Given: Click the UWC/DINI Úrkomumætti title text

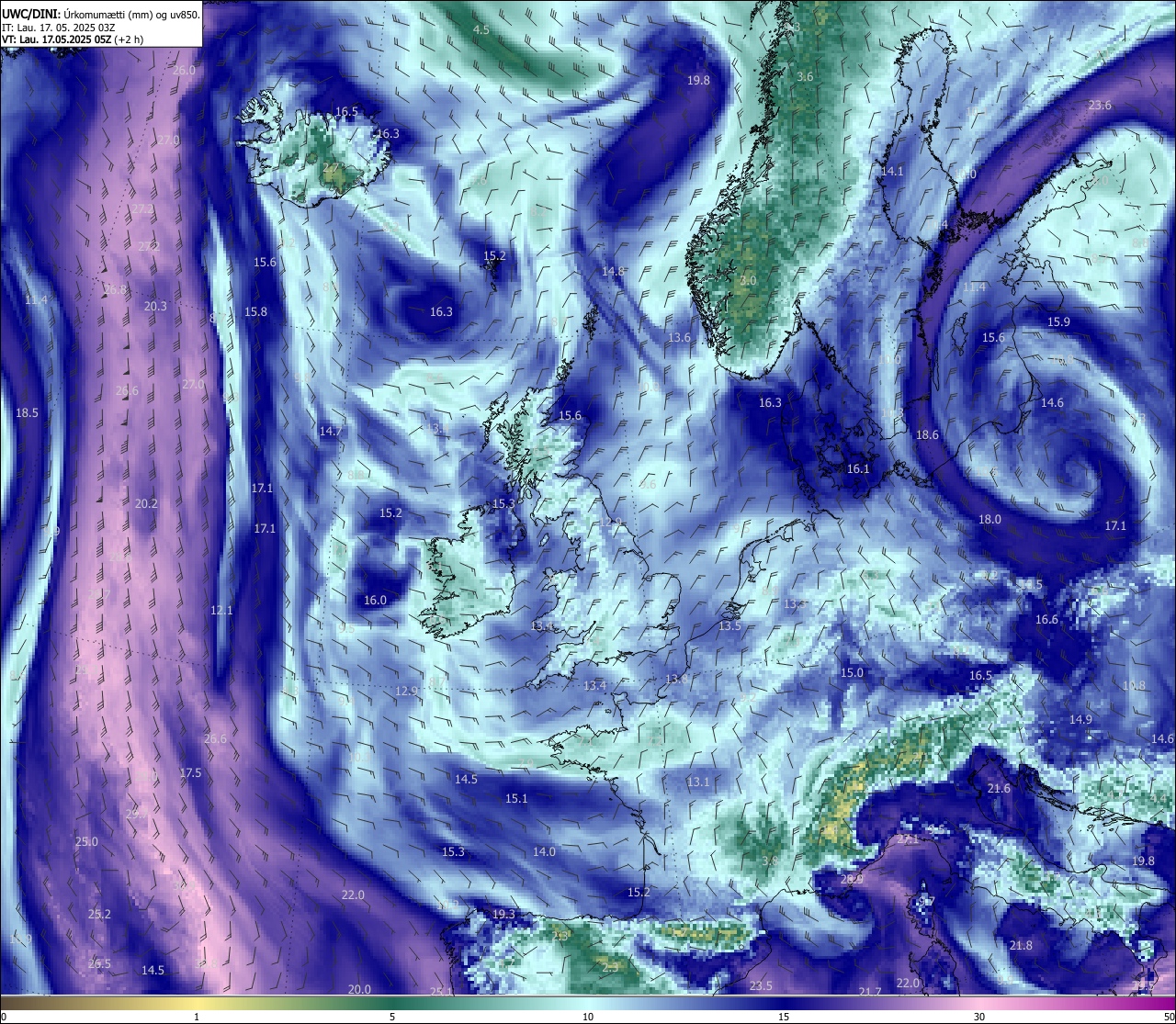Looking at the screenshot, I should pyautogui.click(x=100, y=14).
